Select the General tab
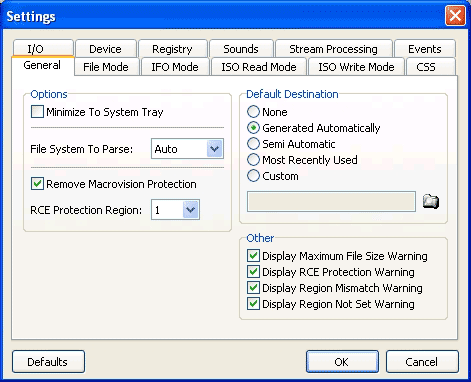This screenshot has width=471, height=382. click(42, 65)
